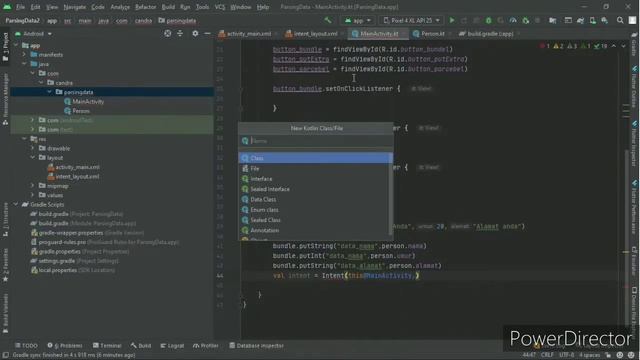
Task: Open the Structure tool window sidebar tab
Action: coord(5,219)
